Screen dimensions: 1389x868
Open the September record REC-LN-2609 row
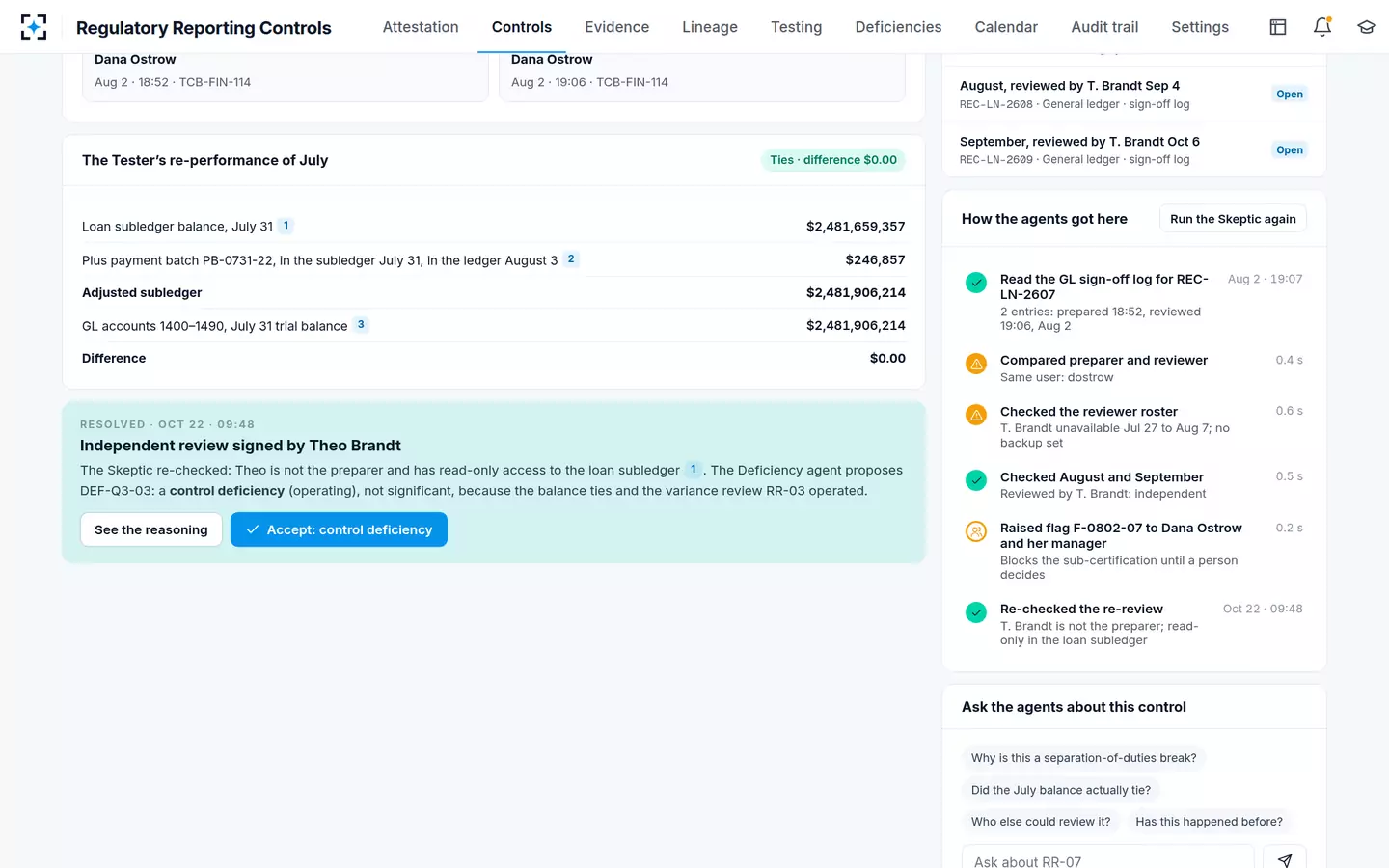click(x=1134, y=149)
